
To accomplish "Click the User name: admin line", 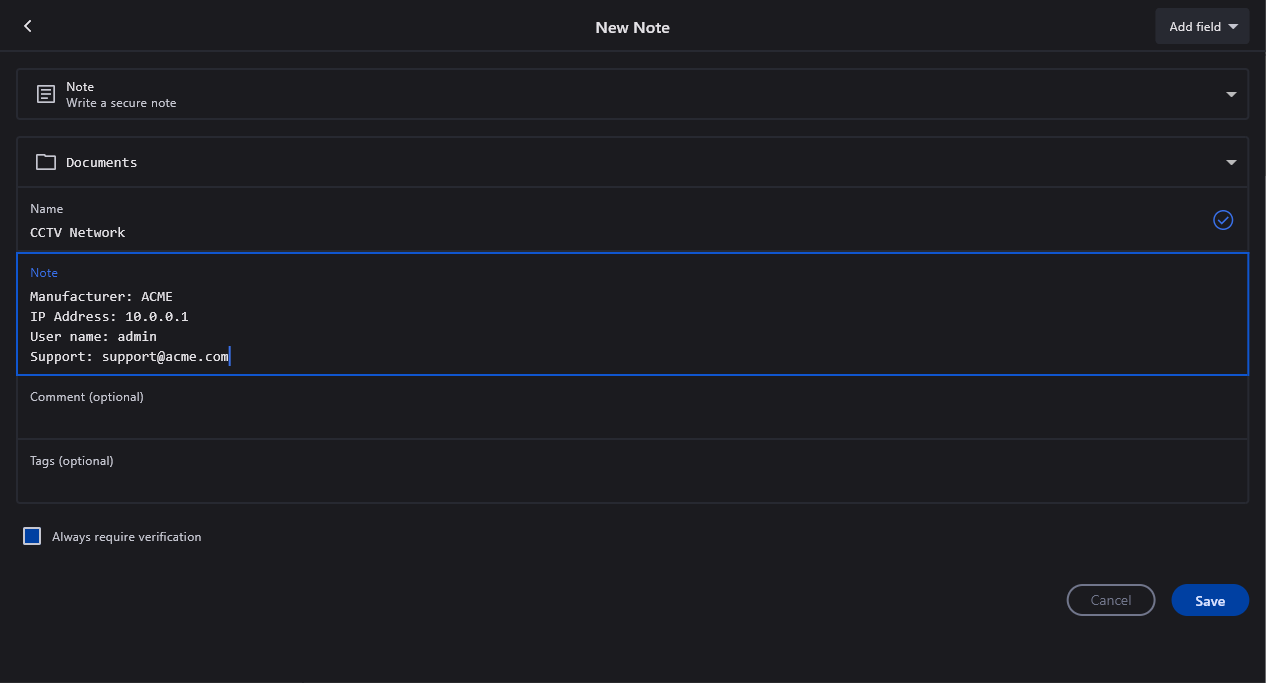I will [93, 336].
